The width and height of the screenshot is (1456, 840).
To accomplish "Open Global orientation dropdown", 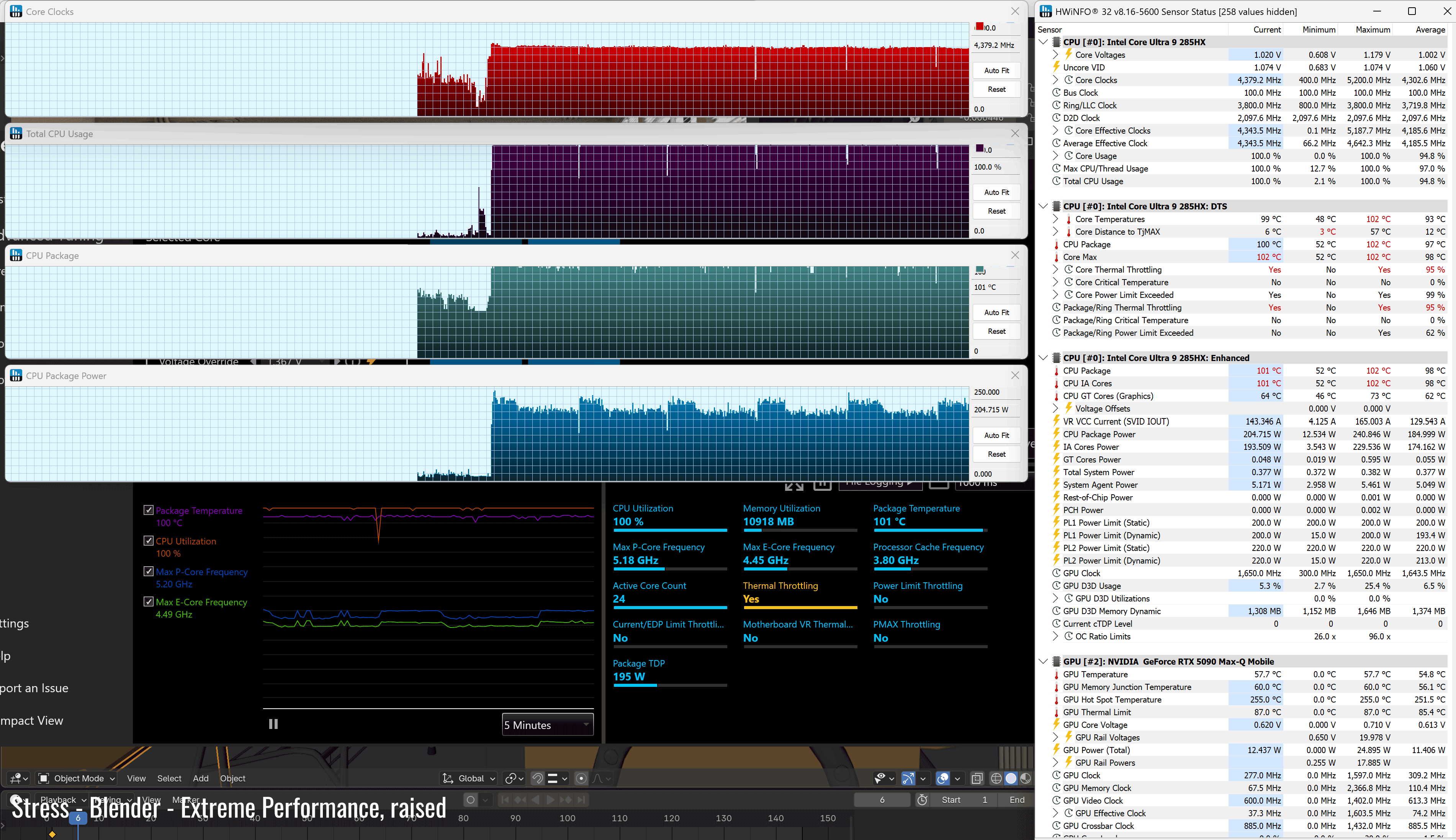I will point(468,778).
